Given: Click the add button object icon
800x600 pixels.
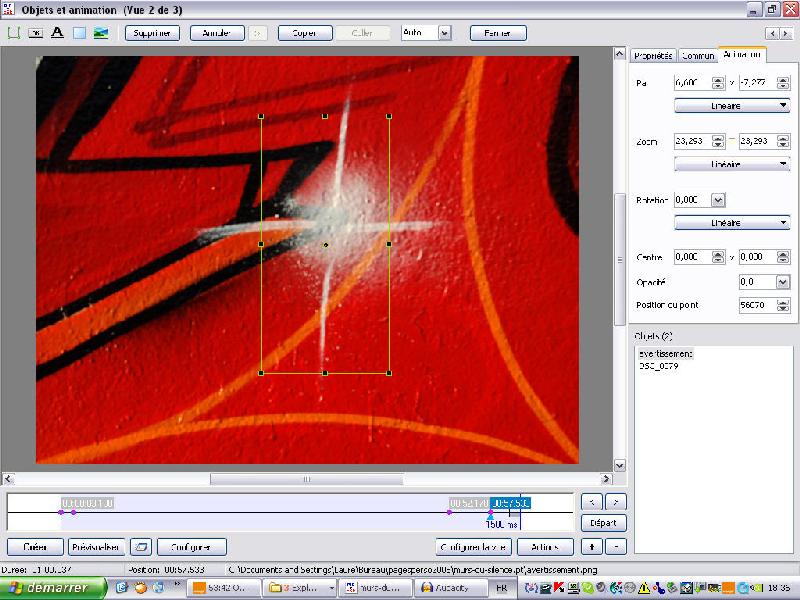Looking at the screenshot, I should pyautogui.click(x=35, y=33).
